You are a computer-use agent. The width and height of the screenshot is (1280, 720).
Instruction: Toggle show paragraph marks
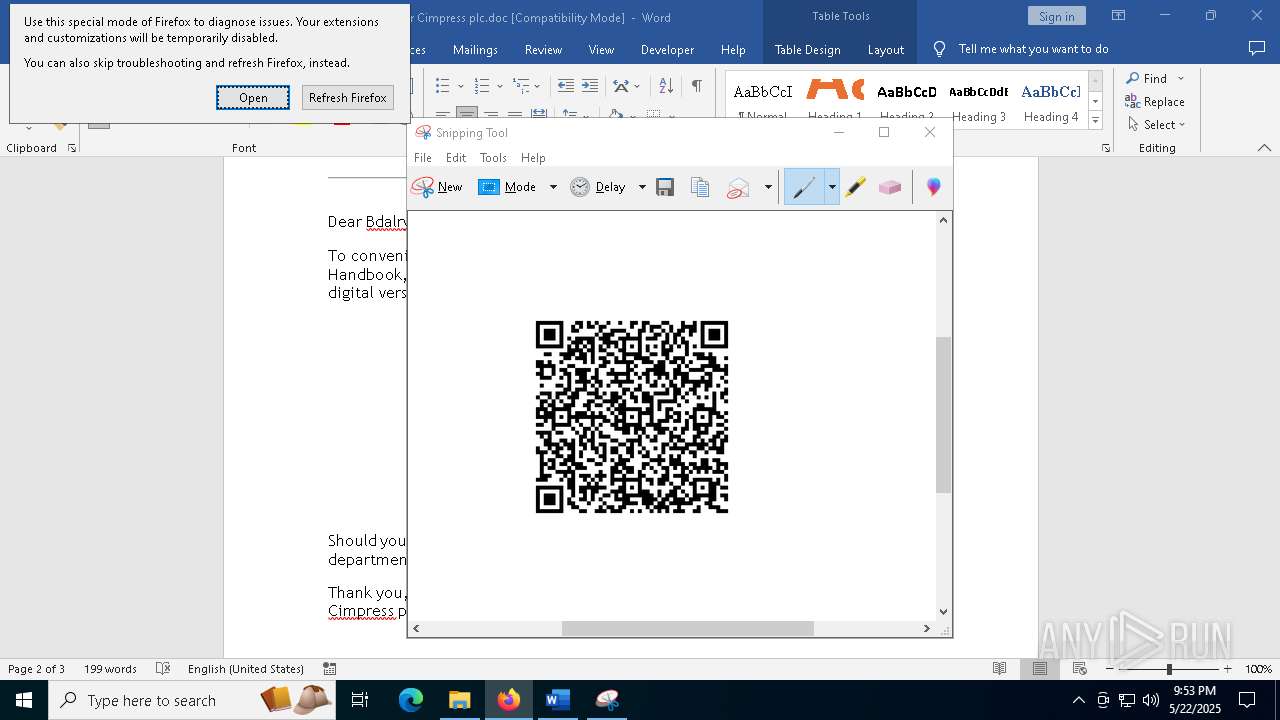[x=696, y=86]
